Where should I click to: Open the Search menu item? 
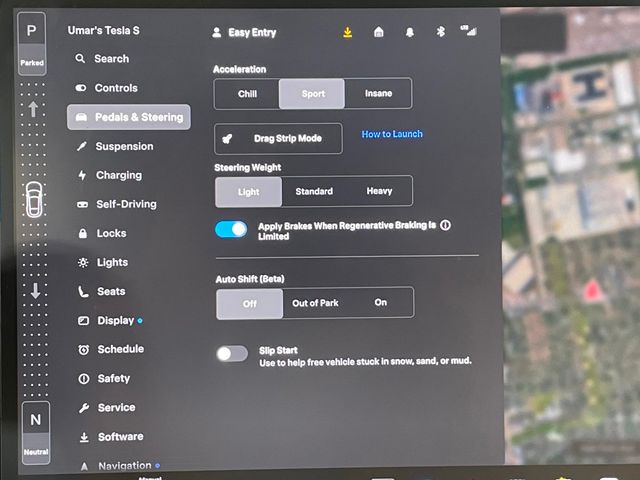tap(102, 59)
